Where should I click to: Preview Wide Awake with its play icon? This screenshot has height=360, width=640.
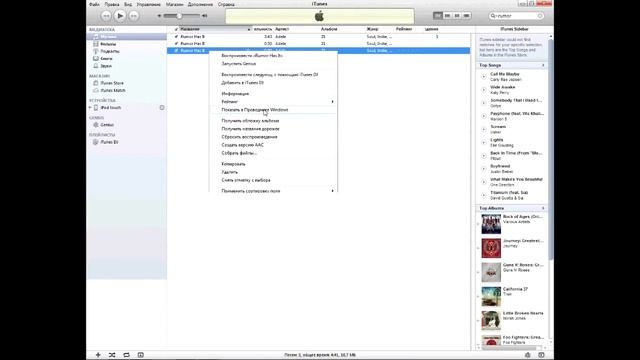[x=484, y=90]
